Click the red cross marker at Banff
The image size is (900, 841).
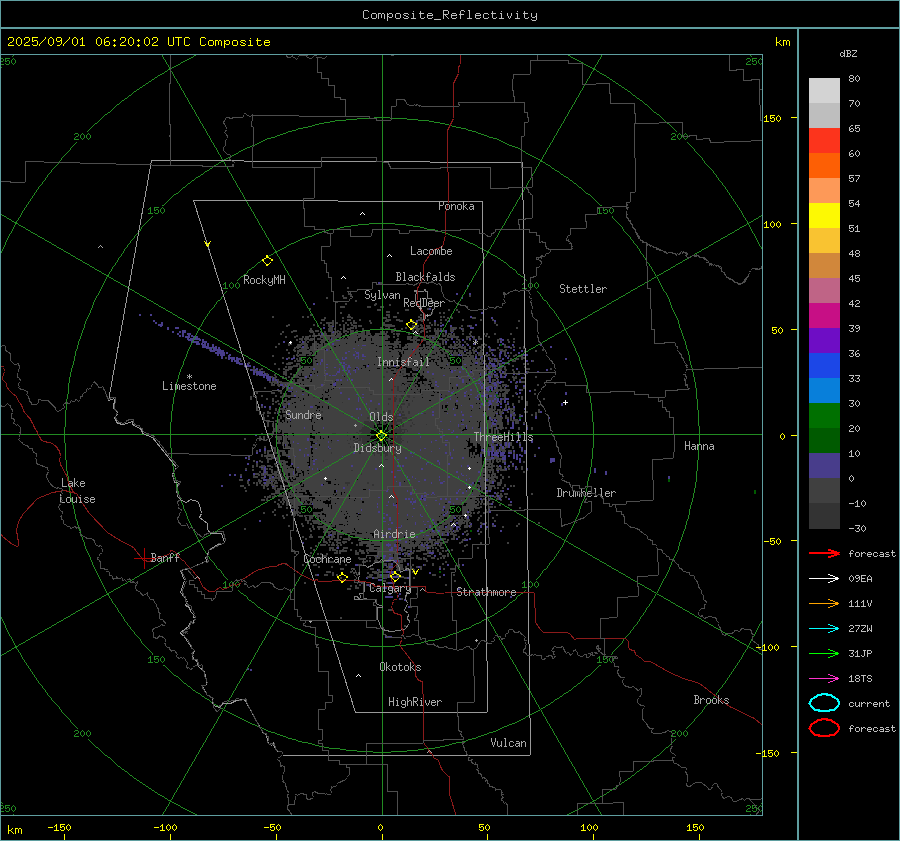click(143, 557)
